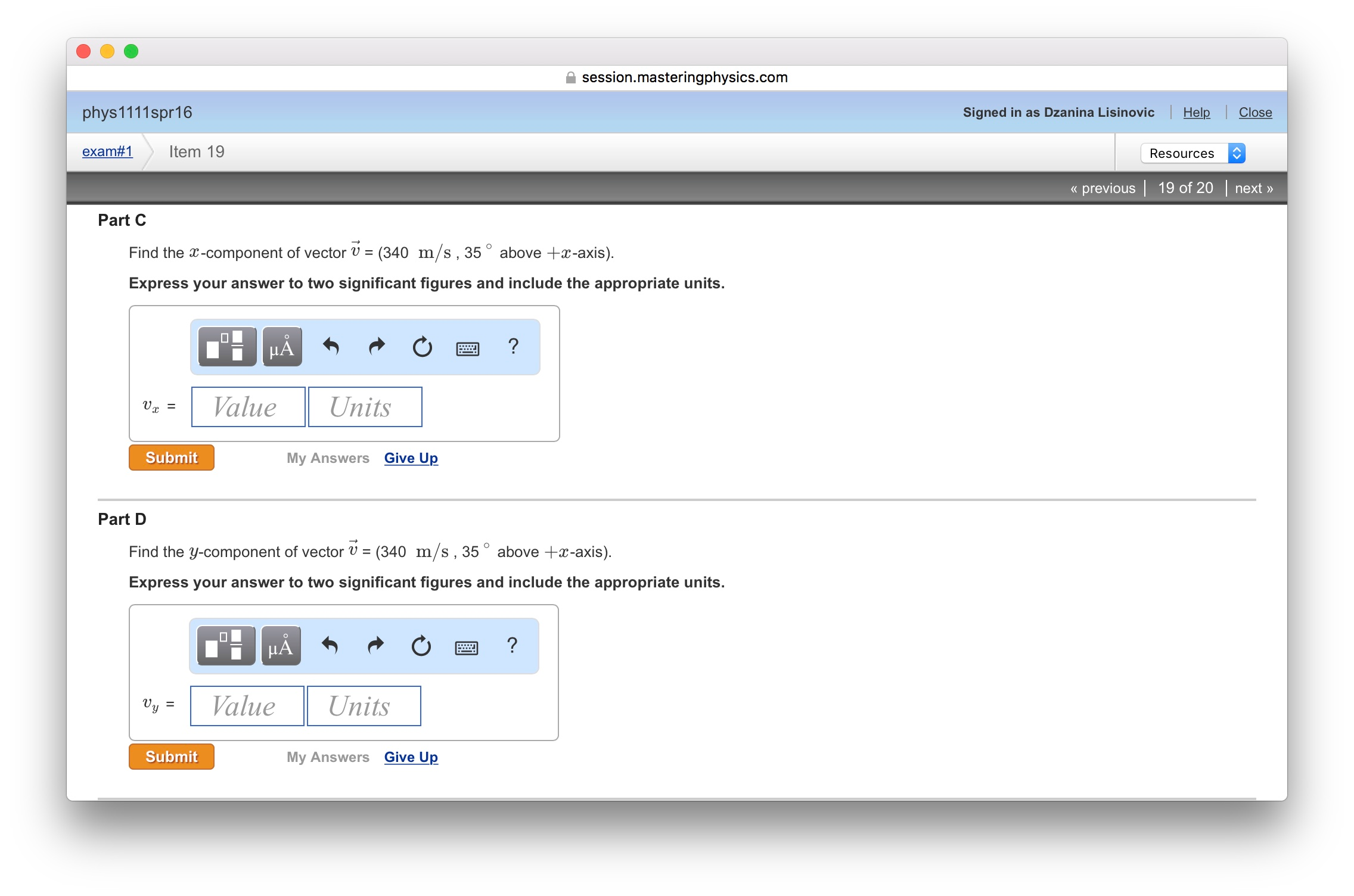Open the exam#1 breadcrumb link
This screenshot has width=1354, height=896.
point(107,151)
